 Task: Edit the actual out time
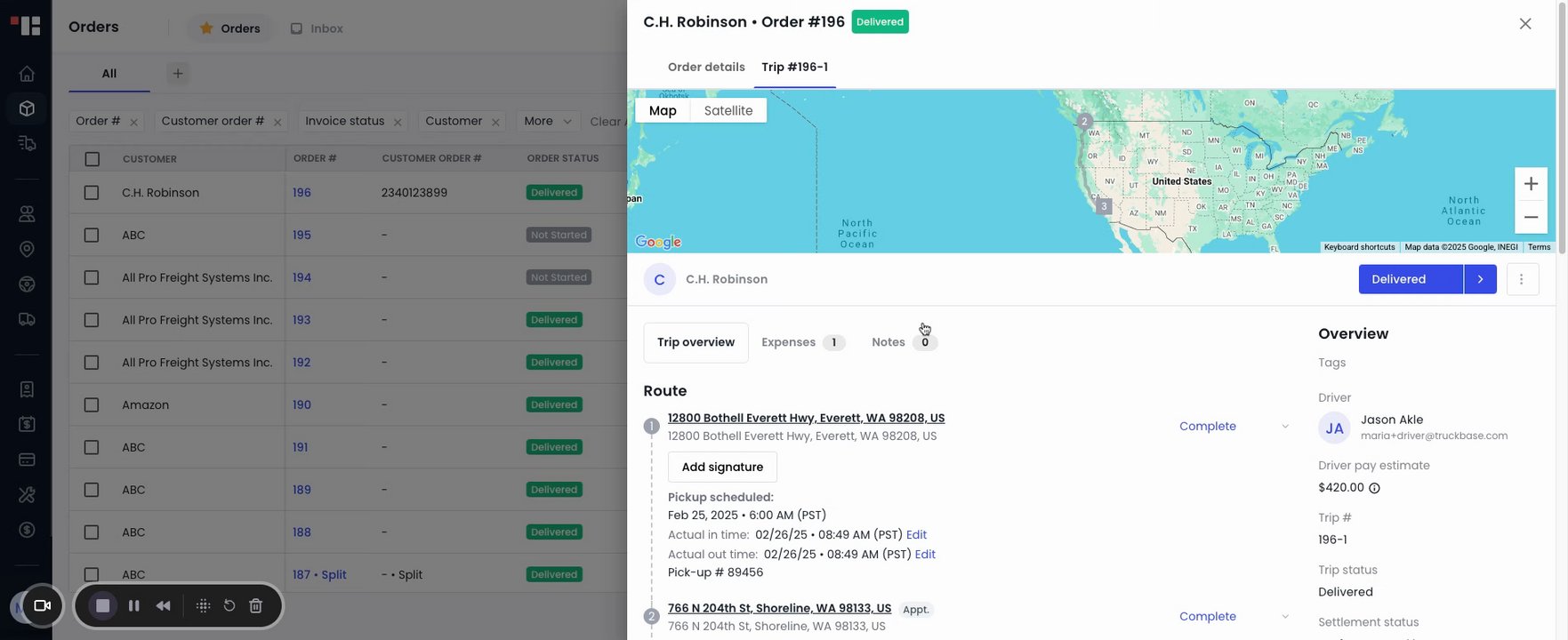[925, 555]
